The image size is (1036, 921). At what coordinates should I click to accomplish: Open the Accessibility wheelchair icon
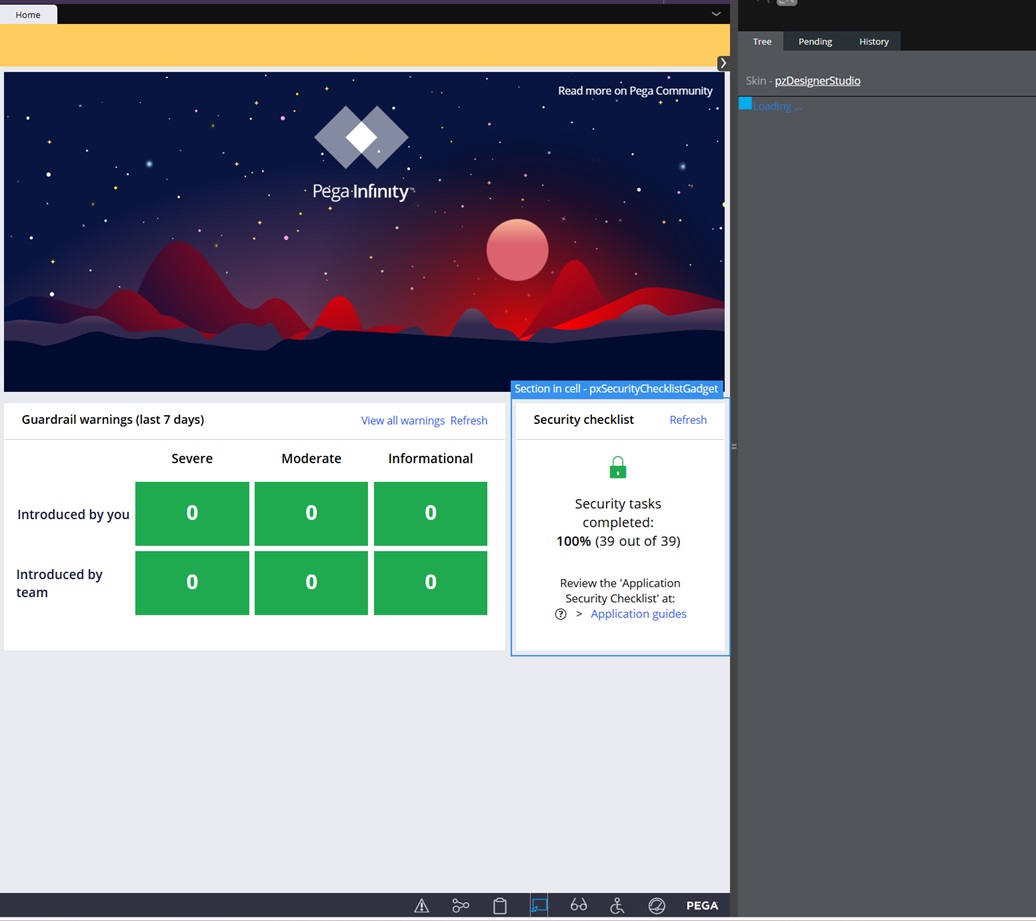[x=617, y=906]
